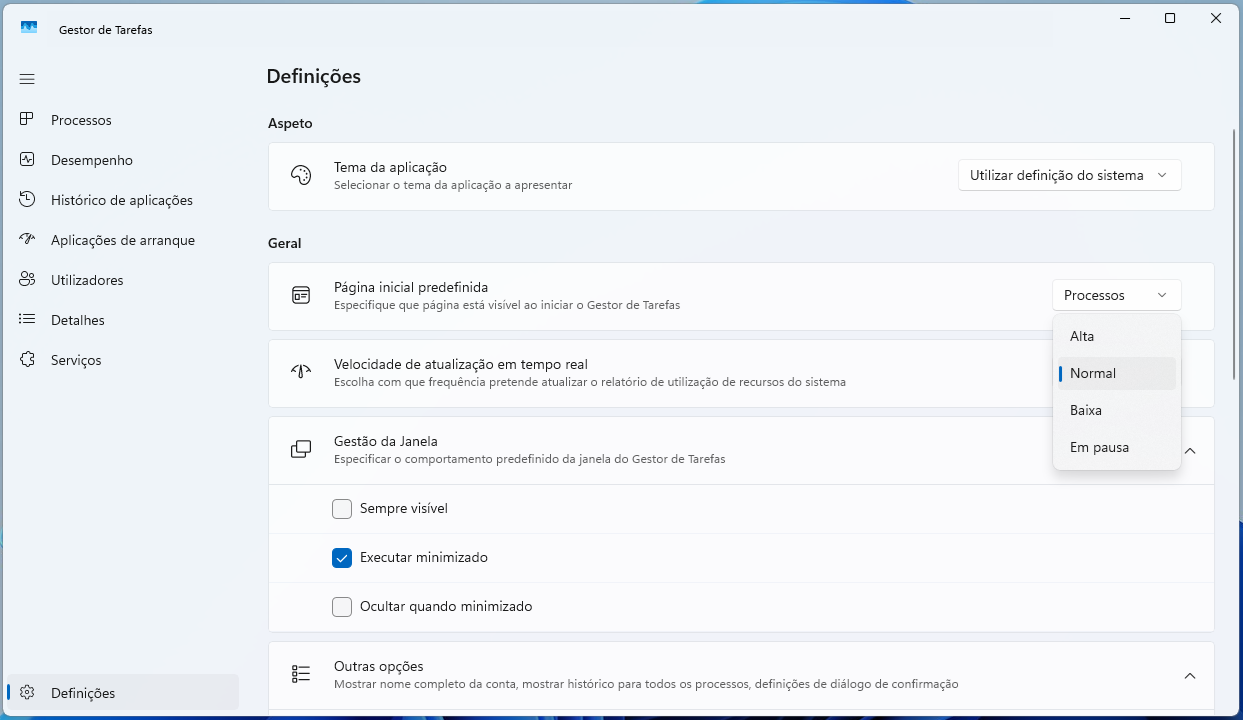This screenshot has width=1243, height=720.
Task: Collapse the Gestão da Janela chevron
Action: [x=1190, y=451]
